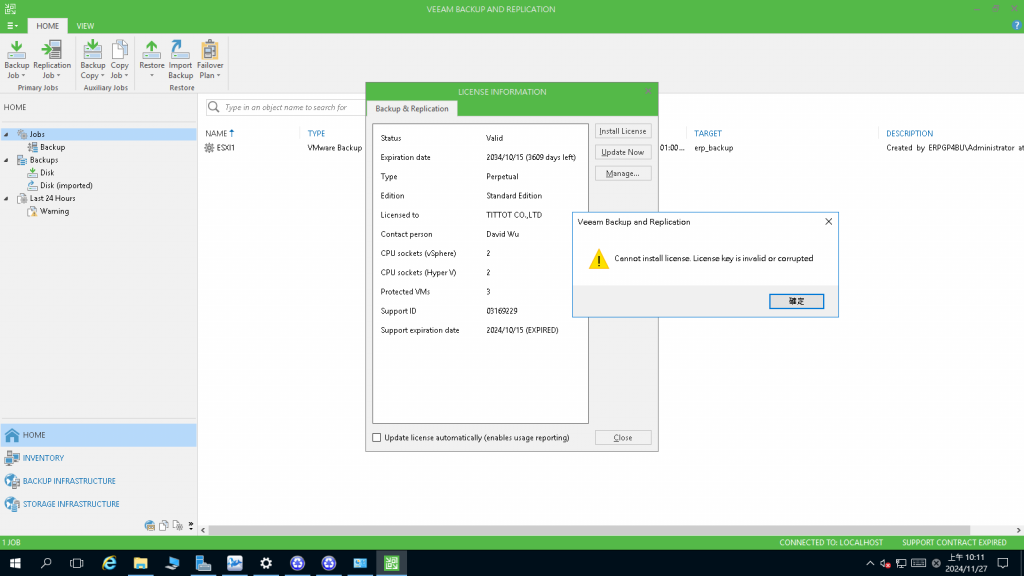Select Backup under Jobs in the tree

click(x=52, y=147)
